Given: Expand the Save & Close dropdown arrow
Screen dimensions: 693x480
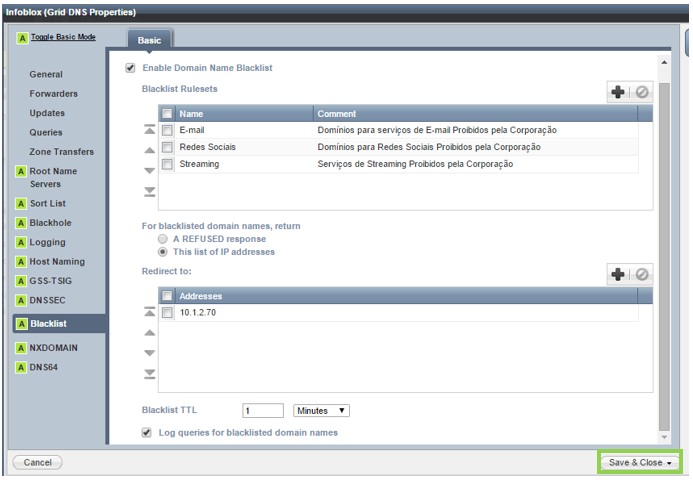Looking at the screenshot, I should click(x=669, y=463).
